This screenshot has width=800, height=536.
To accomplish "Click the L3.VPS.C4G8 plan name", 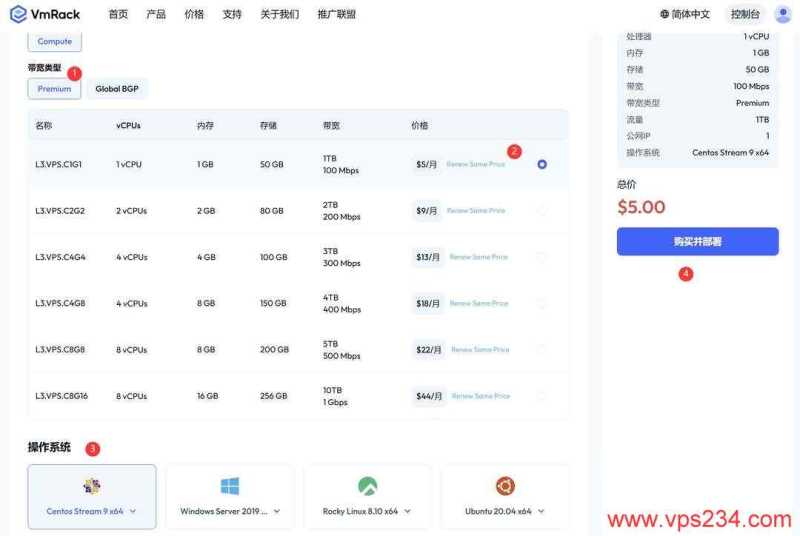I will [60, 303].
